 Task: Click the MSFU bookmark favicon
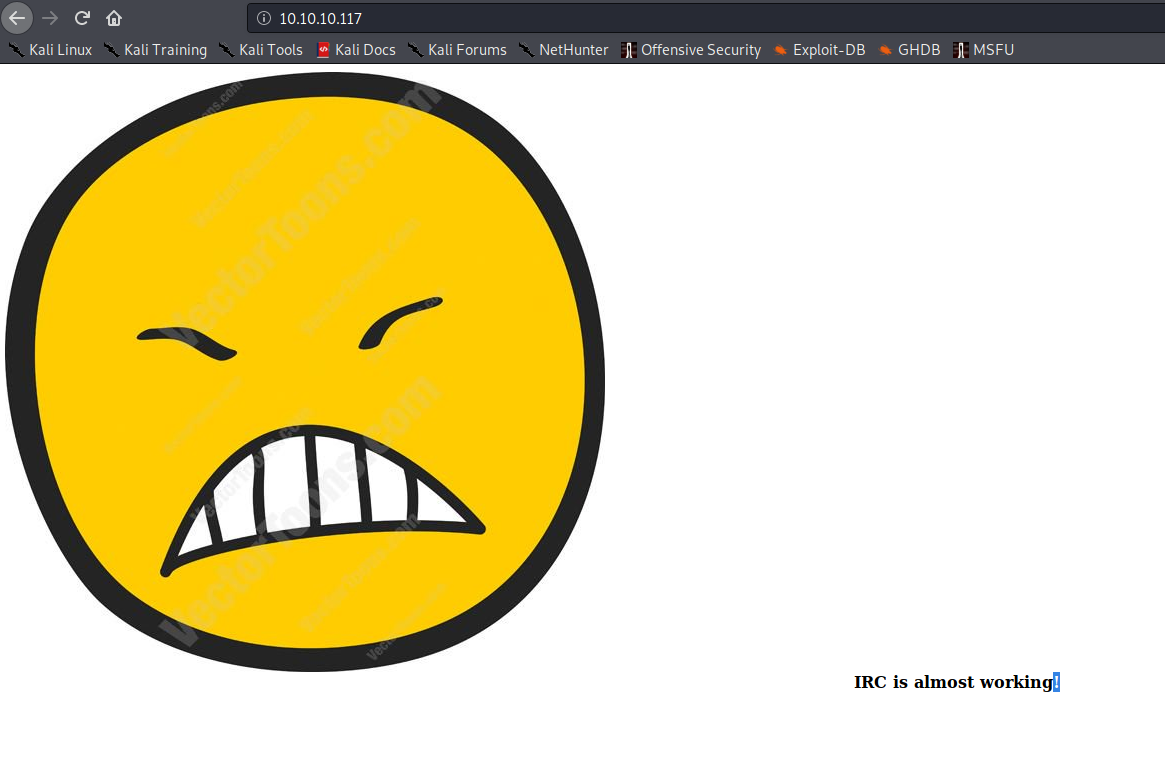960,49
